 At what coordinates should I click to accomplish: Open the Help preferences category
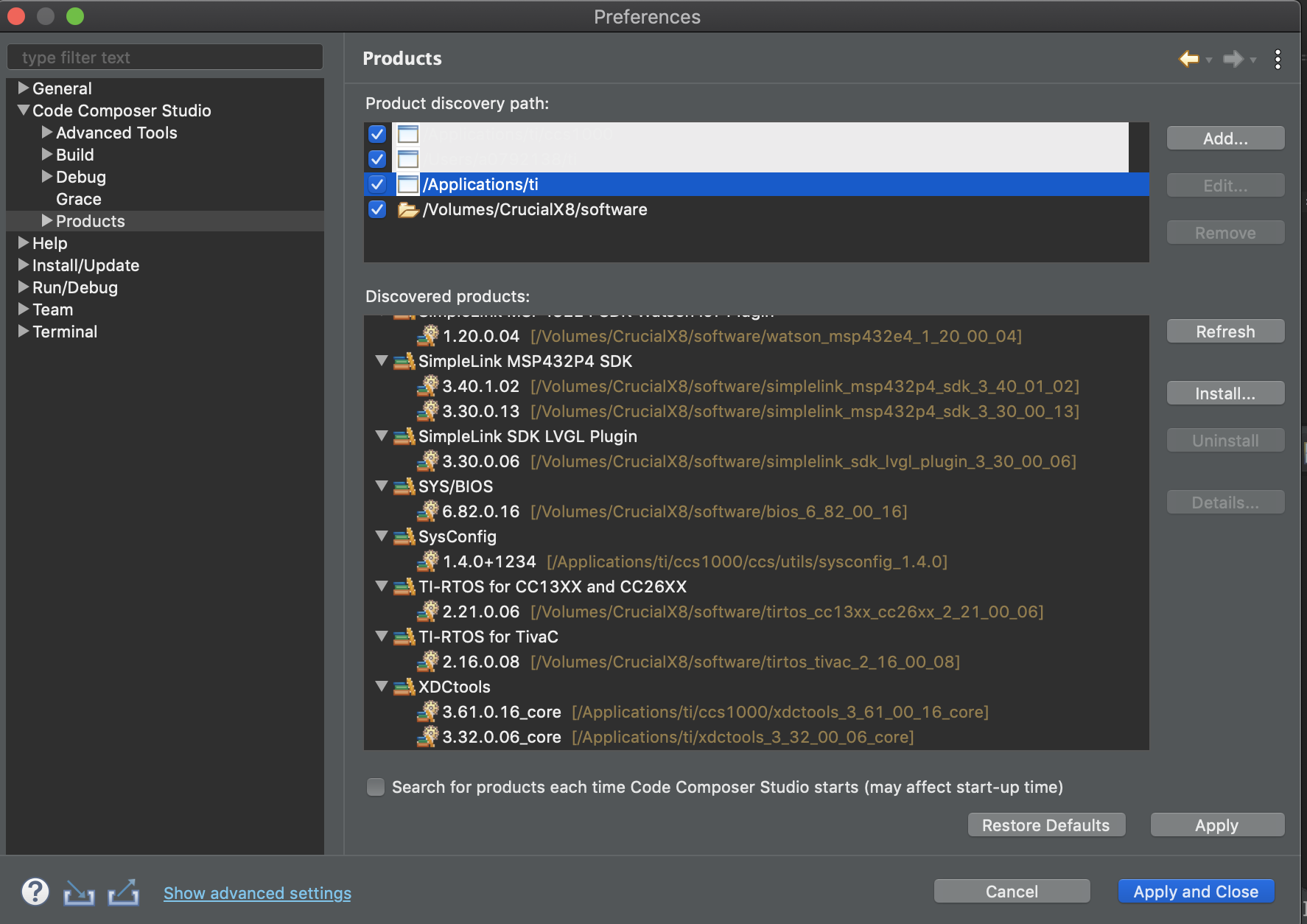[x=49, y=243]
